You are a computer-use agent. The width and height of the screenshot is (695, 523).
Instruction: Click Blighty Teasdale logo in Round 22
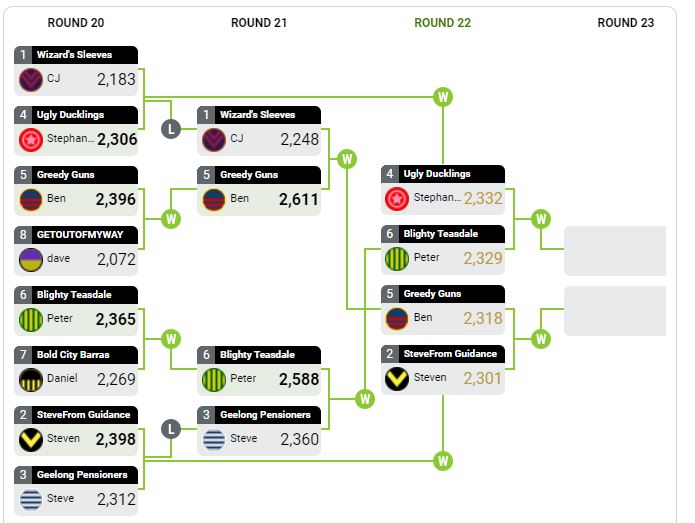397,259
